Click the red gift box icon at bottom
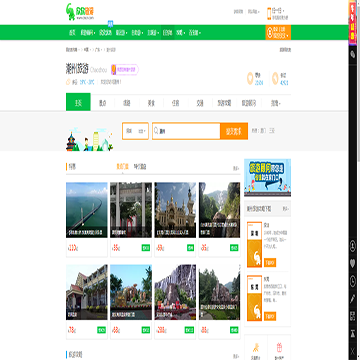 point(279,347)
